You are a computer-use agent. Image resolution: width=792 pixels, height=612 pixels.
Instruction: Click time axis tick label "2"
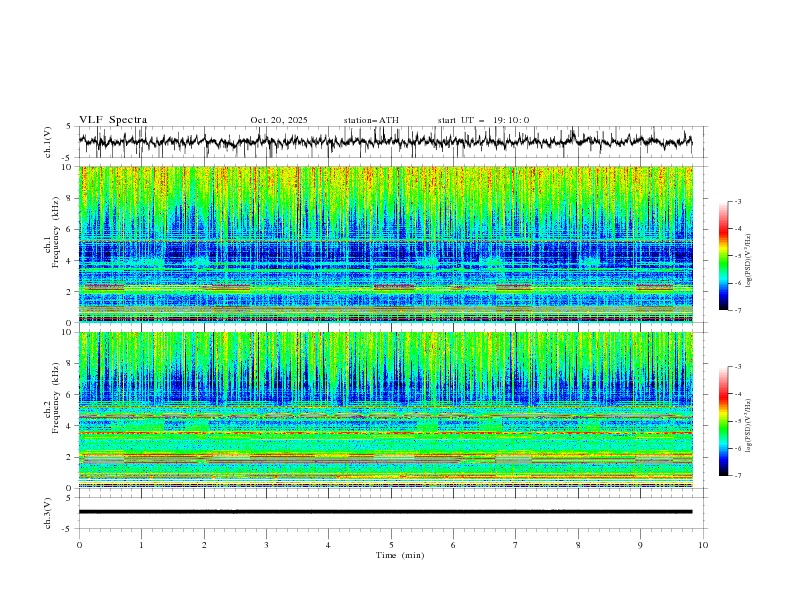click(x=204, y=545)
